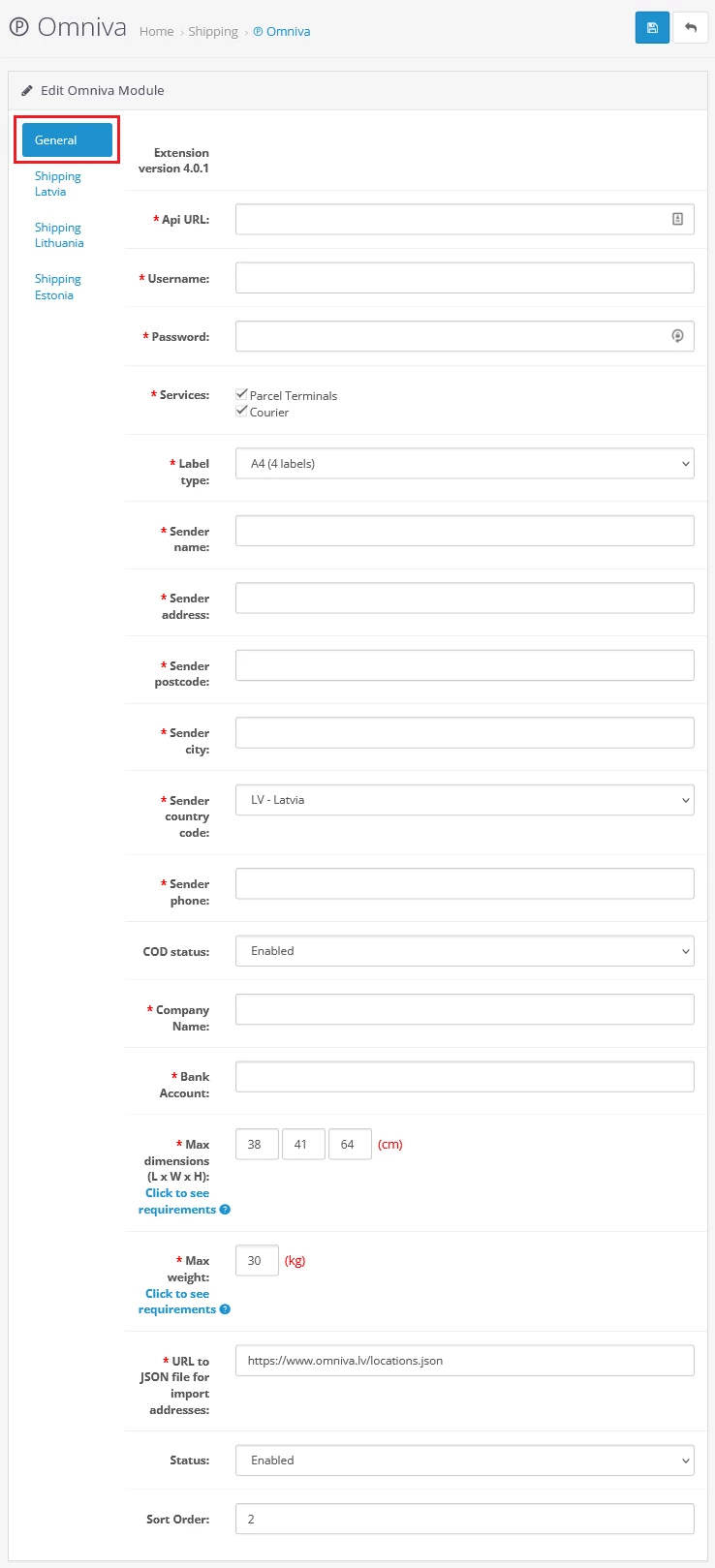Click help icon beside Max dimensions requirements
The height and width of the screenshot is (1568, 715).
[x=225, y=1210]
